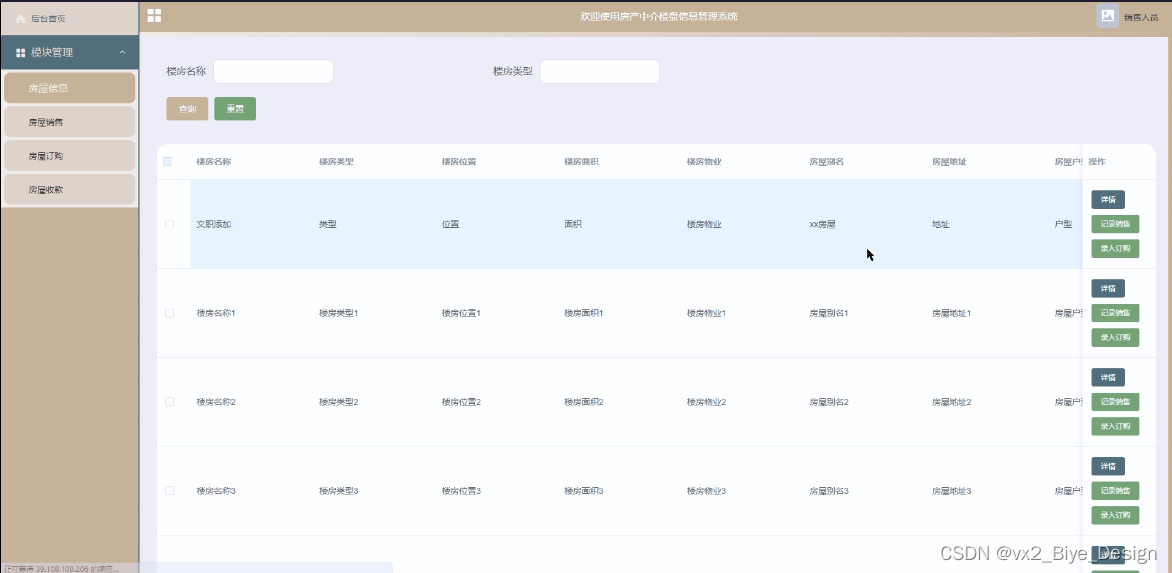Click the 房屋地址 column header

(x=949, y=161)
